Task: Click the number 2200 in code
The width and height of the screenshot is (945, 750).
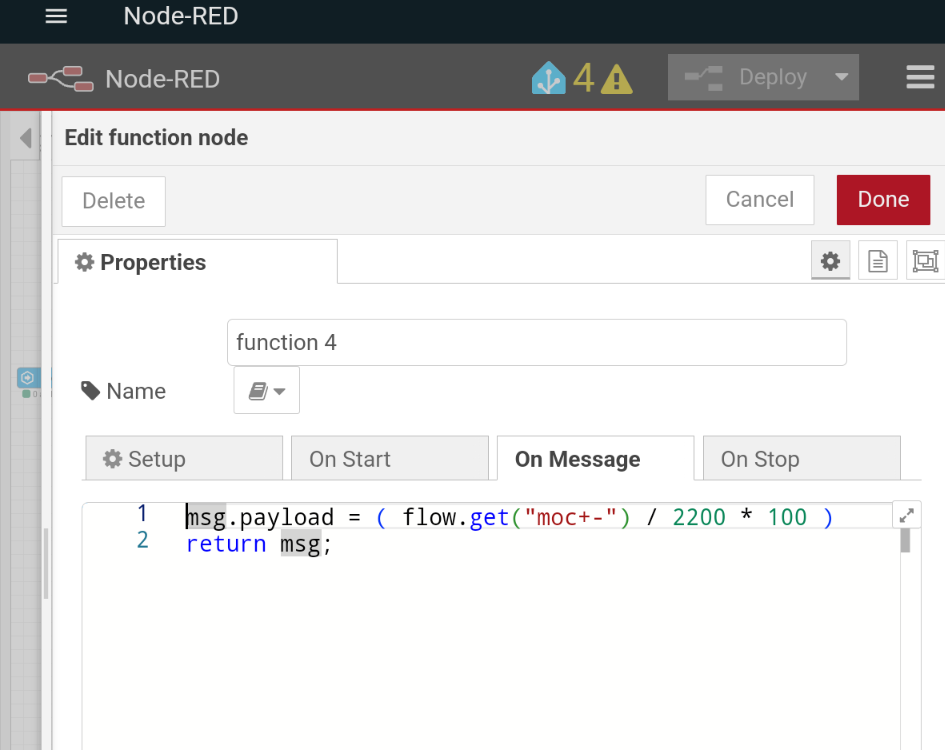Action: [x=699, y=517]
